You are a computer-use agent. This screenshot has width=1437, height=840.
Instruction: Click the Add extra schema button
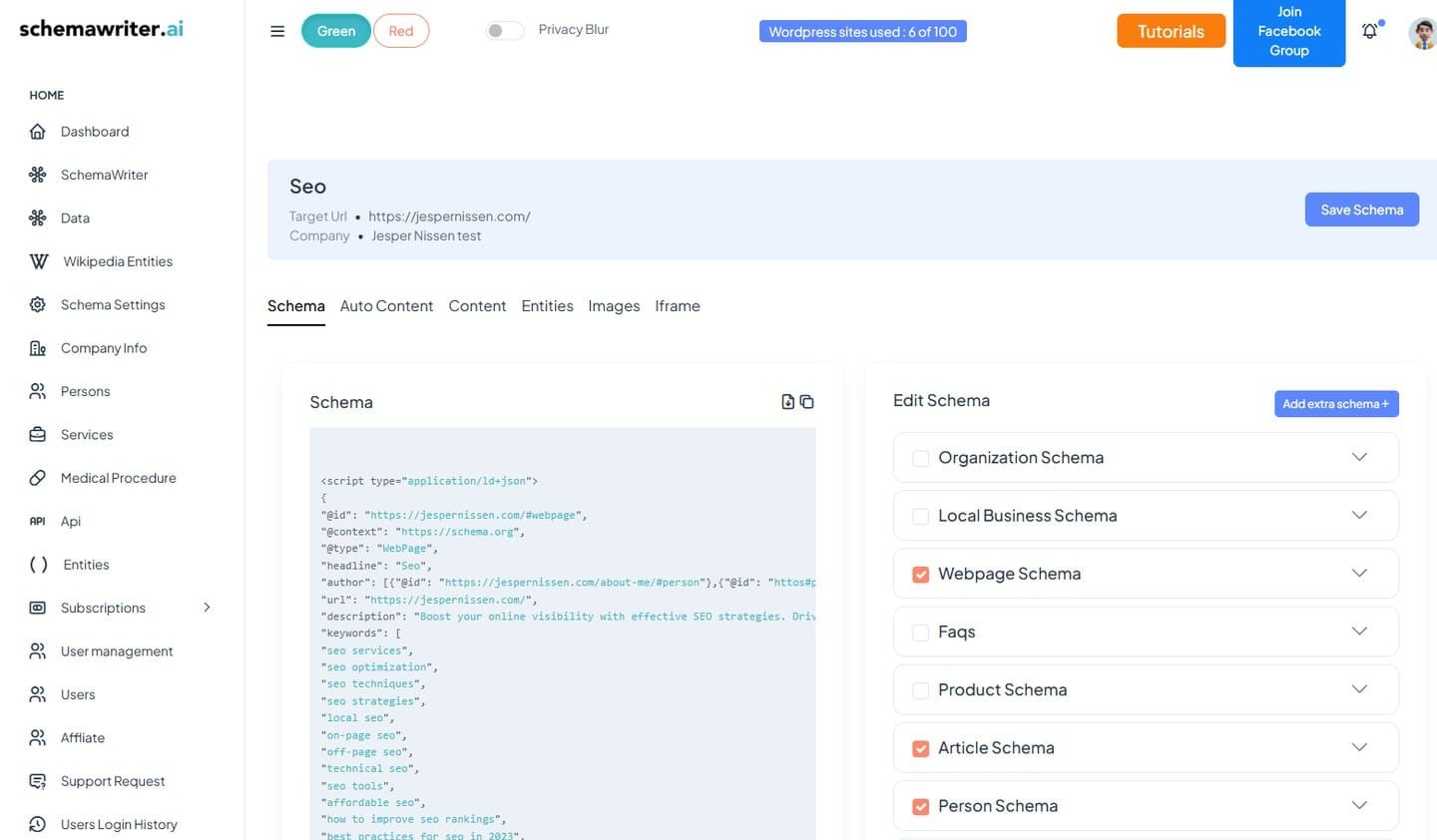pos(1336,404)
